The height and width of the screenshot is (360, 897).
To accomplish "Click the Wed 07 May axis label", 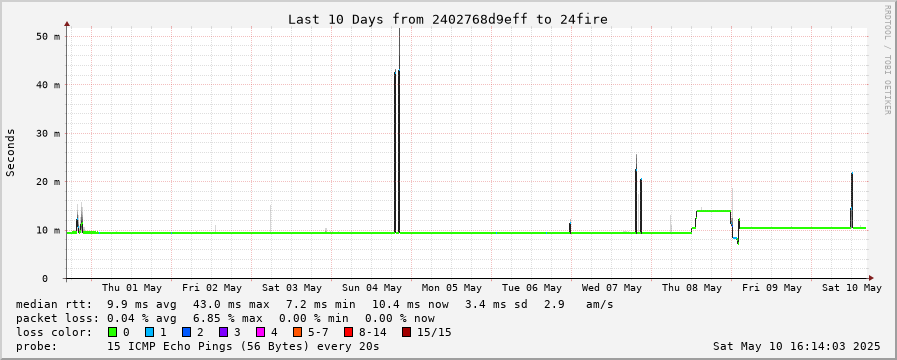I will 612,288.
